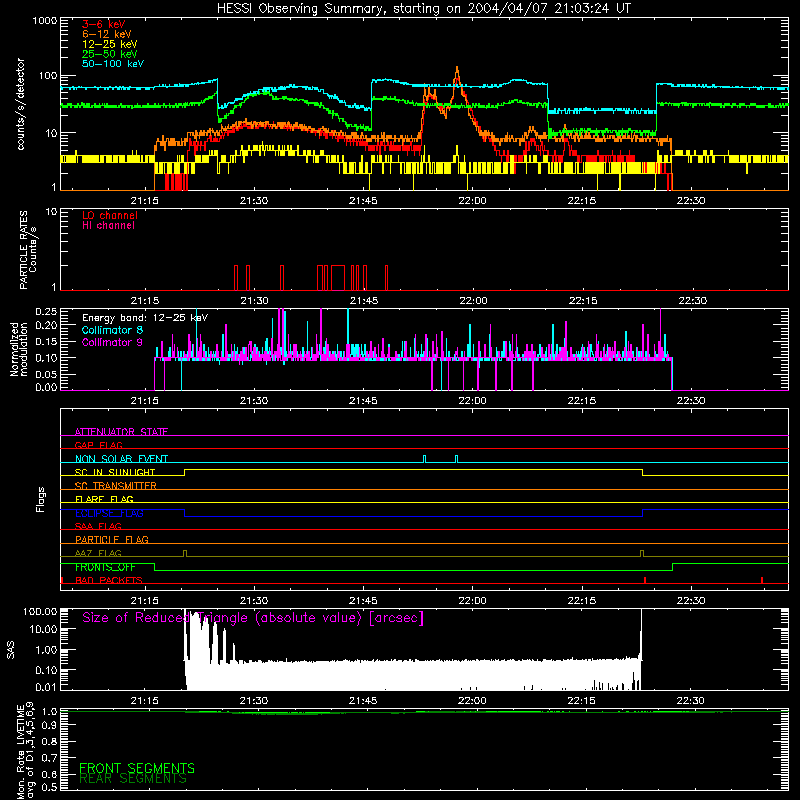This screenshot has width=800, height=800.
Task: Click the FLARE FLAG label
Action: pyautogui.click(x=104, y=499)
